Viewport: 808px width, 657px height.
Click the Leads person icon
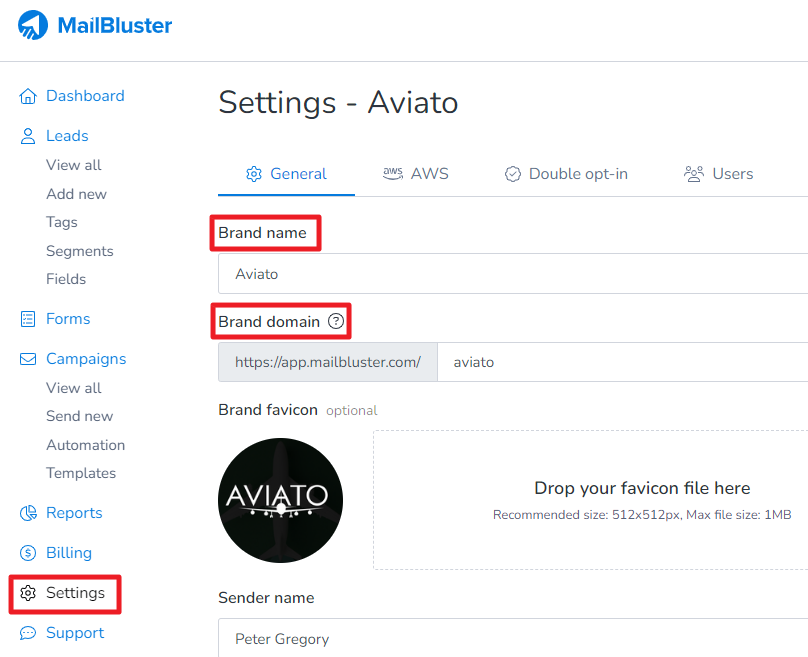click(28, 136)
